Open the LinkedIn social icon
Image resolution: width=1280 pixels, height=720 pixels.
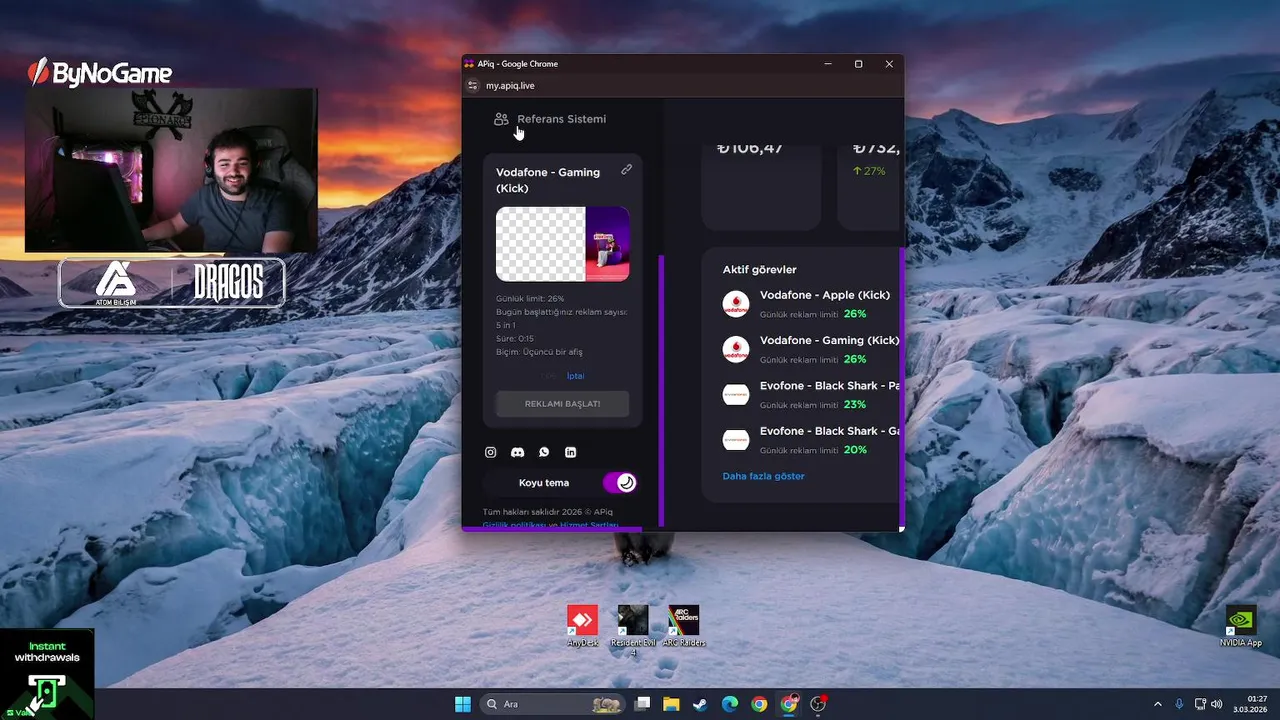tap(571, 452)
